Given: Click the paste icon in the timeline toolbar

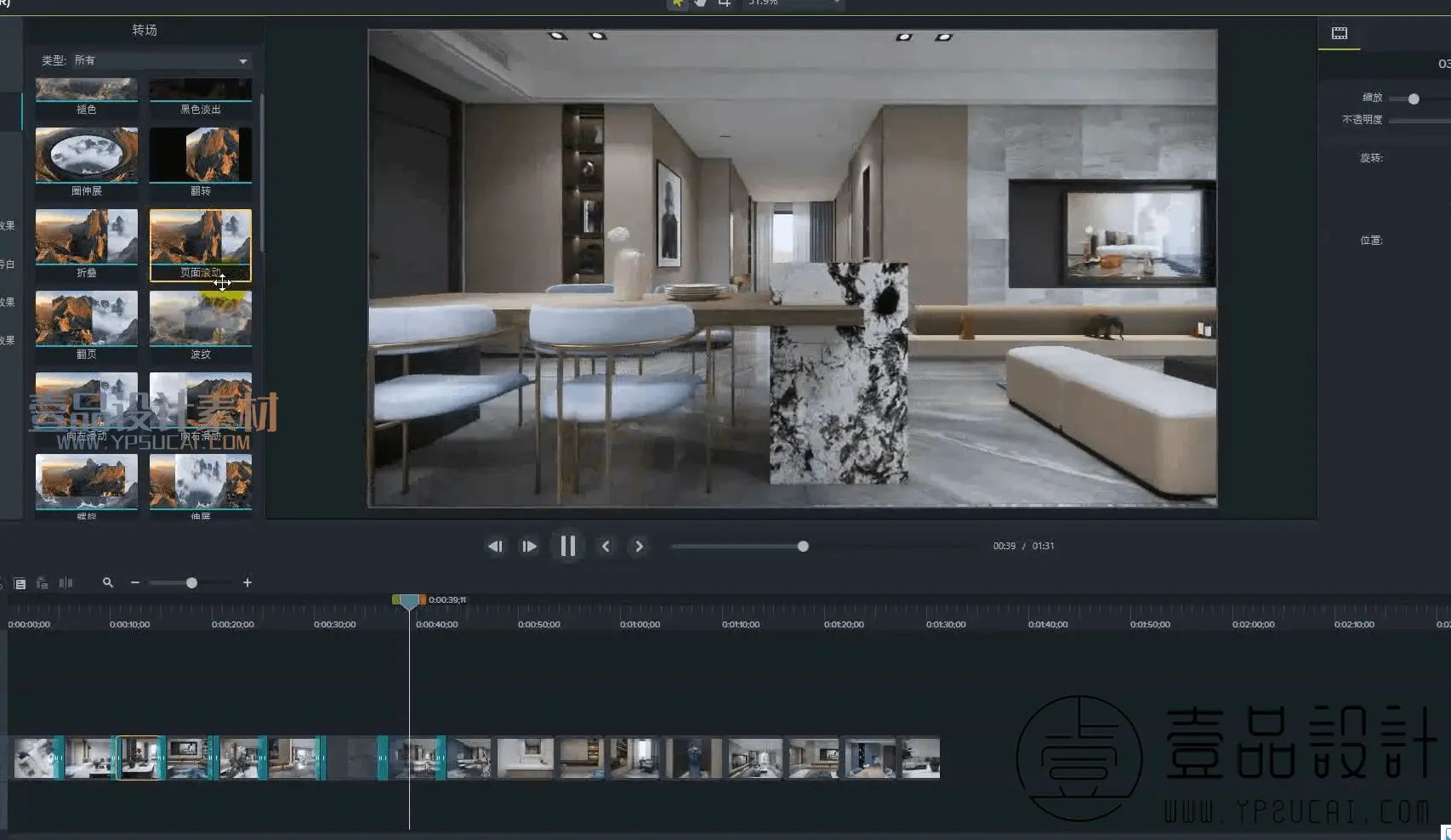Looking at the screenshot, I should click(x=42, y=583).
